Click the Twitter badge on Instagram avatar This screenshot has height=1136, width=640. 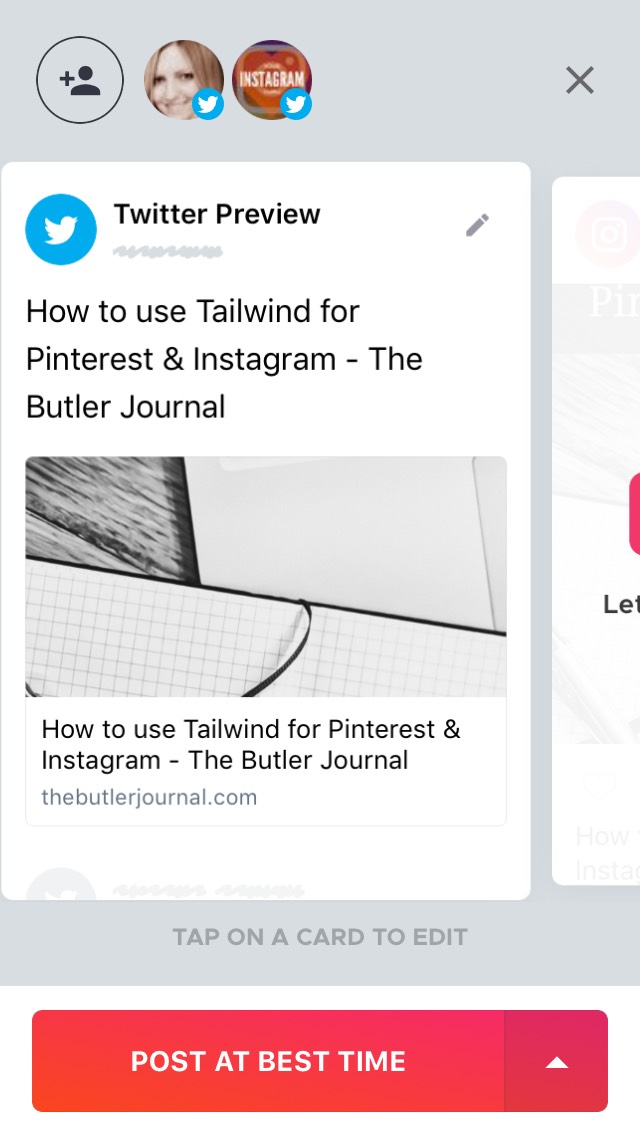[x=296, y=105]
